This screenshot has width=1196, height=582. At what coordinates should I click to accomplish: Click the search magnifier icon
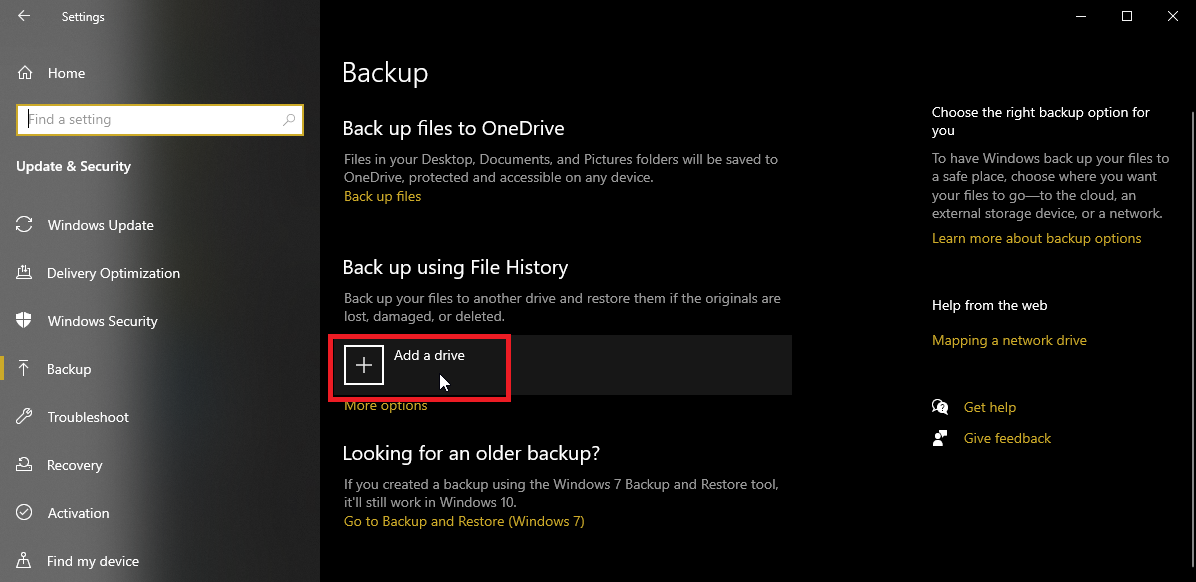[x=290, y=120]
